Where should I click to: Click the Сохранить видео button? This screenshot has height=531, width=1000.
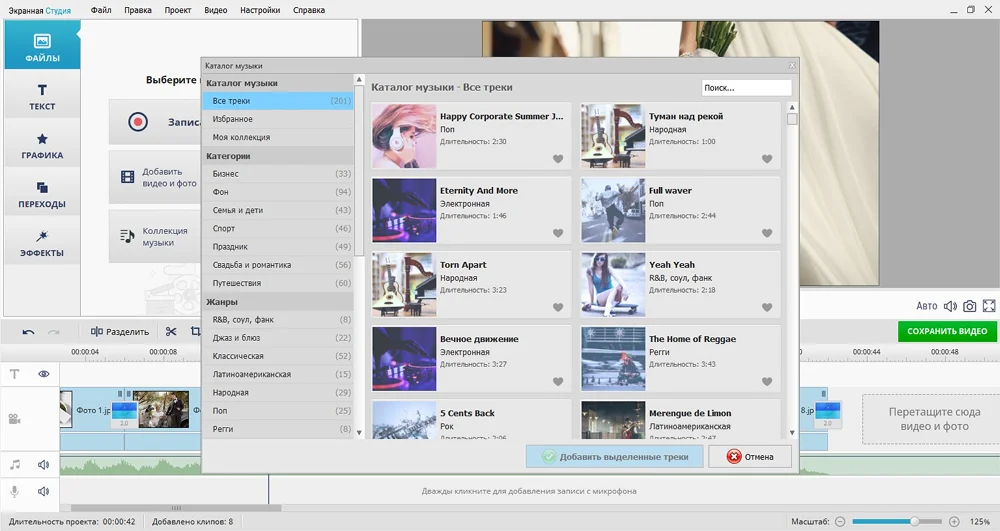(x=947, y=331)
